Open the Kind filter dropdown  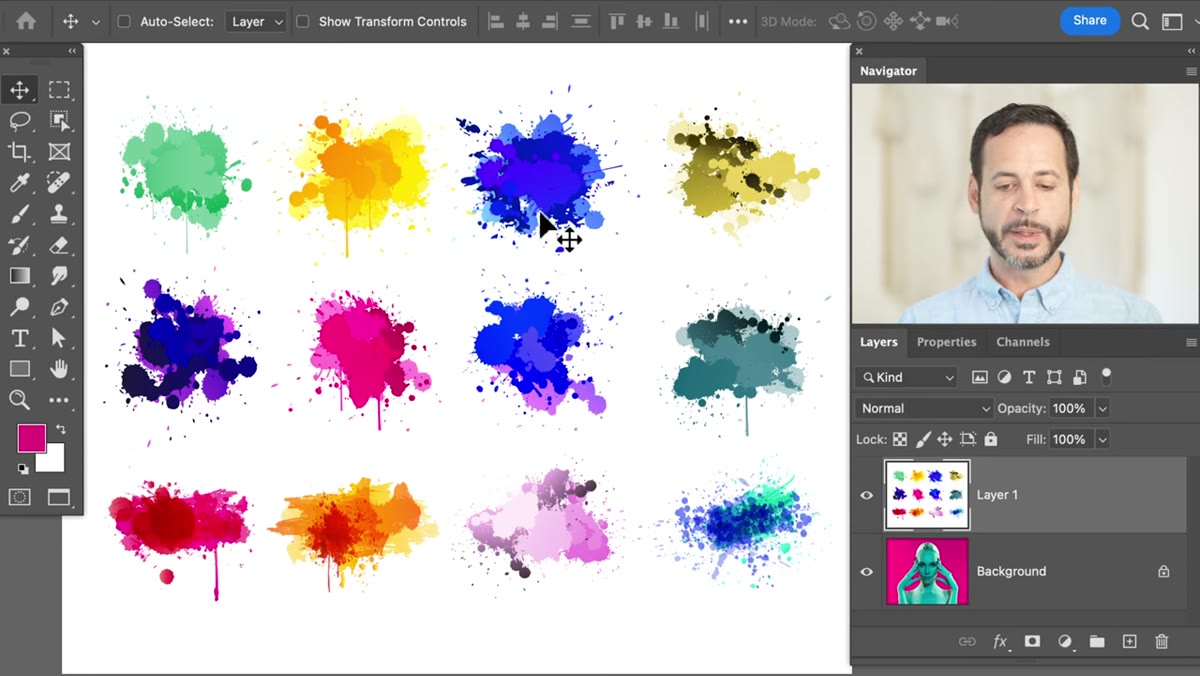pos(907,377)
